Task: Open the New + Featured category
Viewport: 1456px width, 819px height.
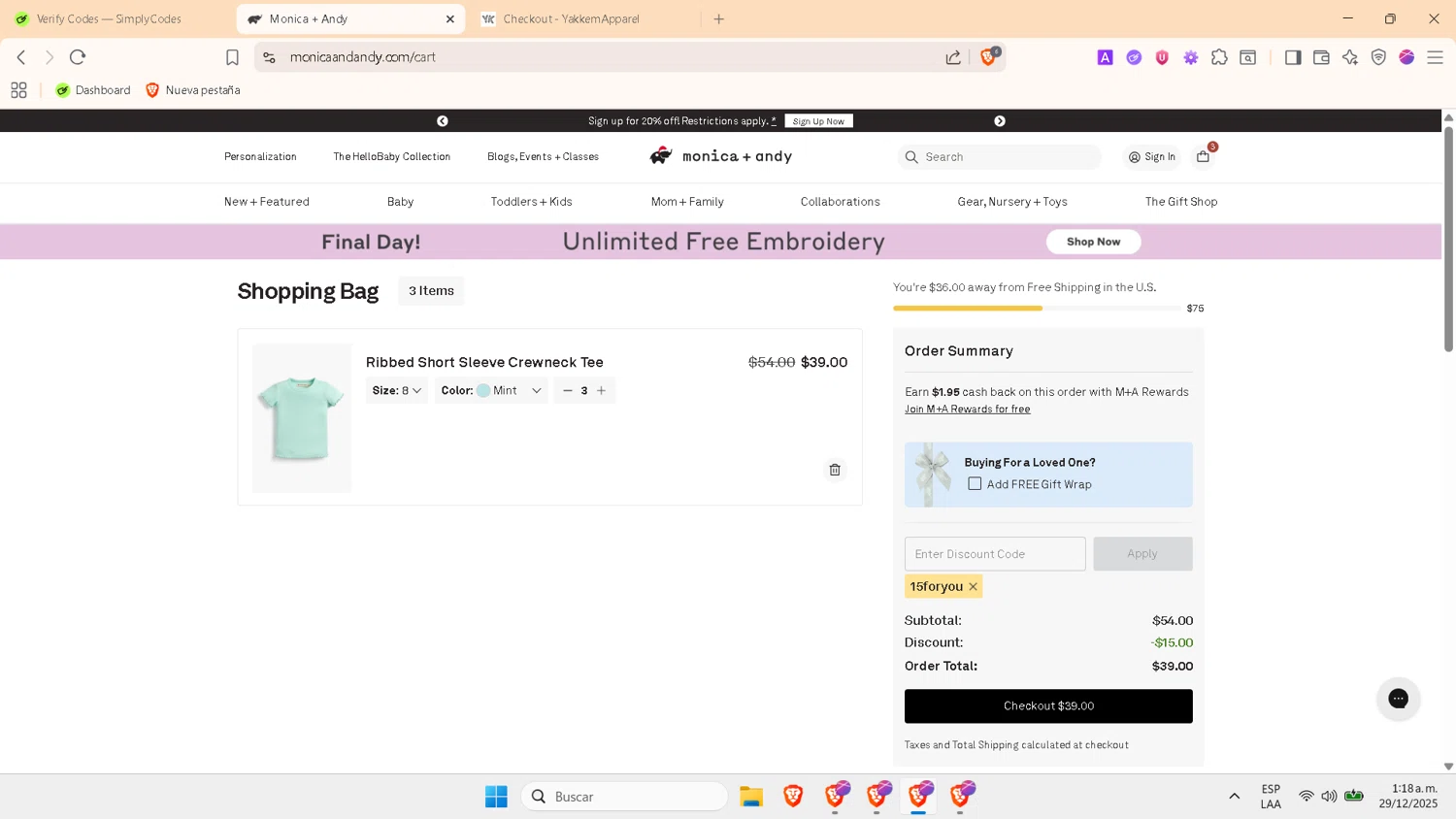Action: [267, 202]
